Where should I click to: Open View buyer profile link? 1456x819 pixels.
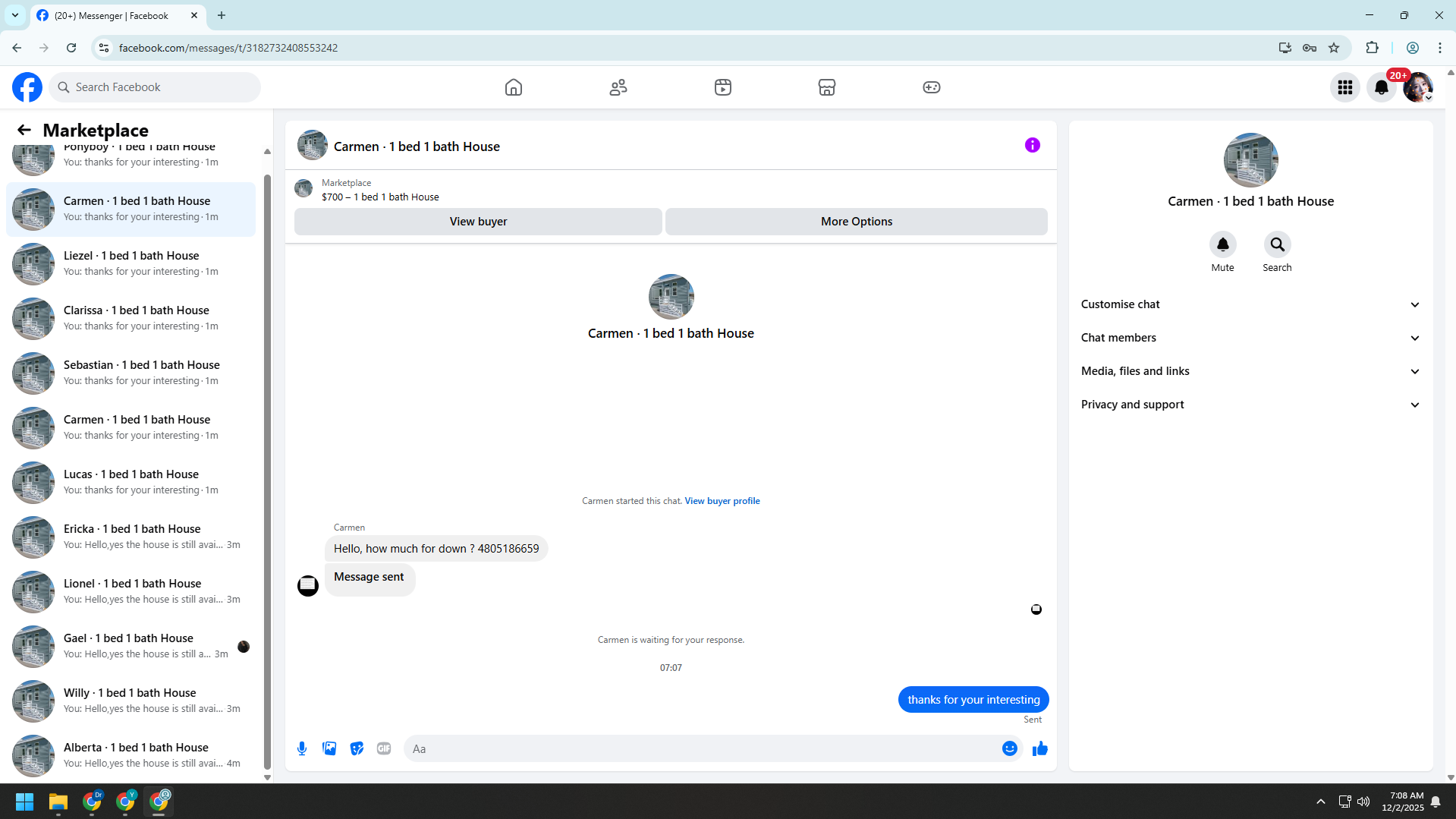pyautogui.click(x=722, y=501)
